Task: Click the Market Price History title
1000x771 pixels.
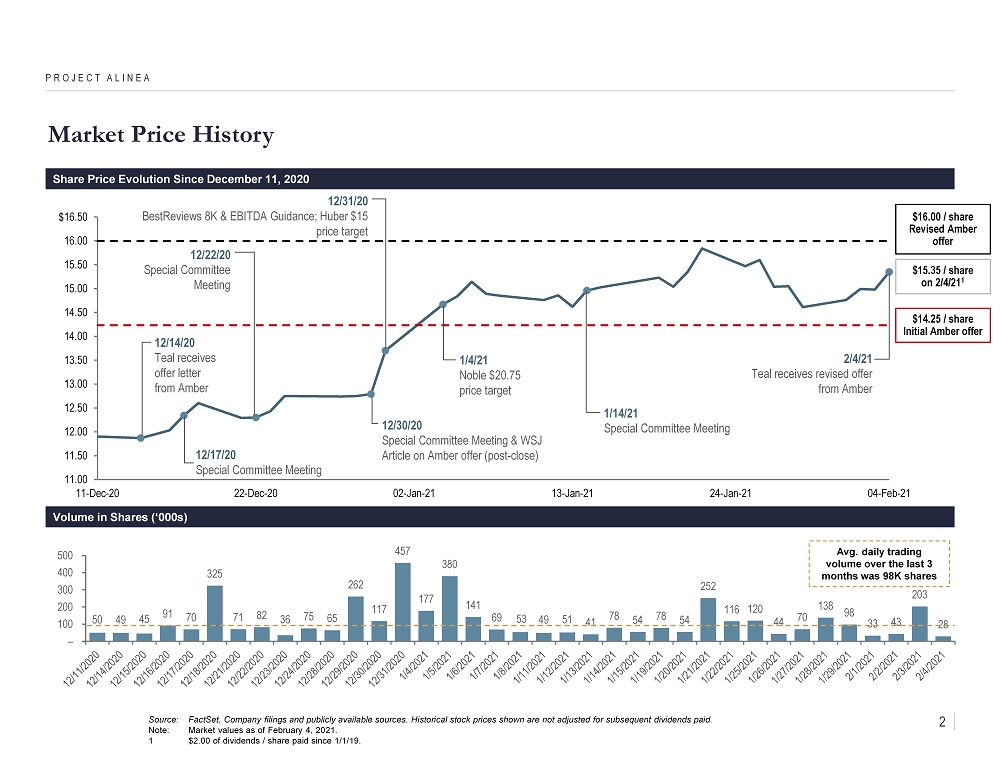Action: pyautogui.click(x=160, y=134)
